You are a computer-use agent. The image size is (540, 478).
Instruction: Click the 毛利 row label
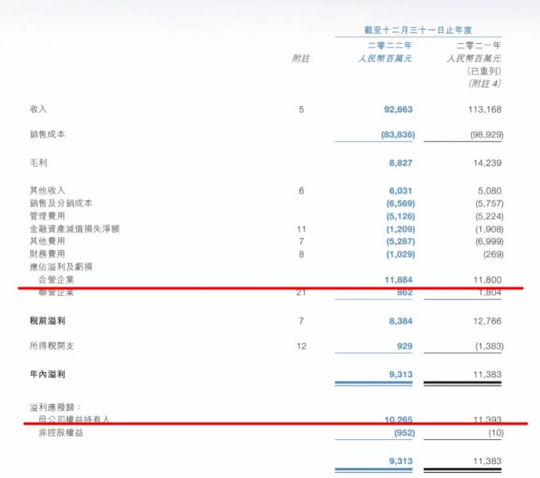tap(38, 163)
